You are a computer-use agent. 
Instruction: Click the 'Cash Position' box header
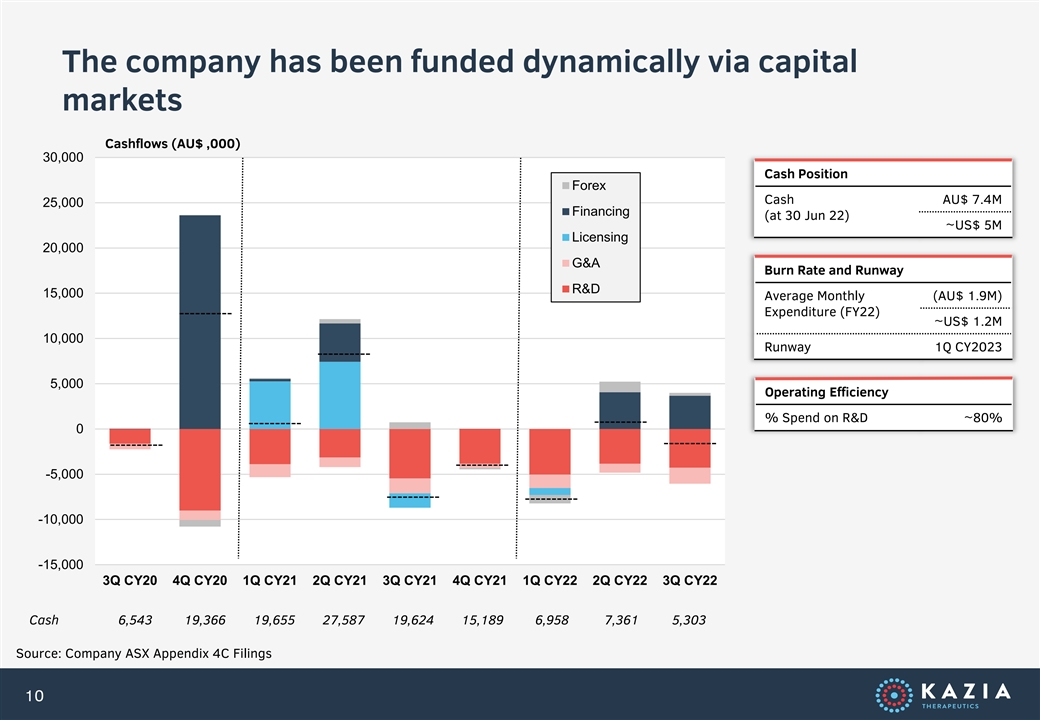(806, 174)
